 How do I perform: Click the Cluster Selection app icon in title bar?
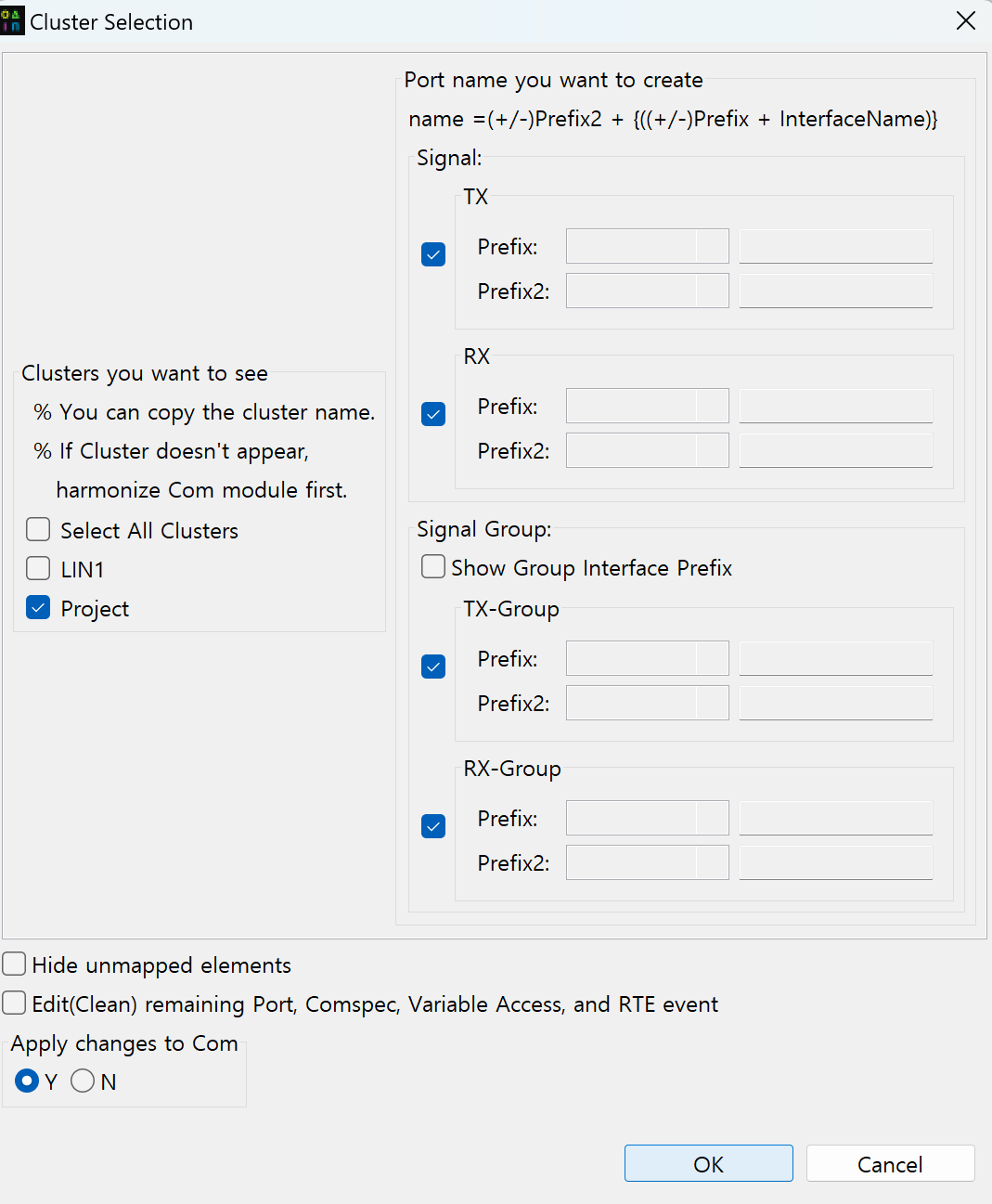point(12,21)
